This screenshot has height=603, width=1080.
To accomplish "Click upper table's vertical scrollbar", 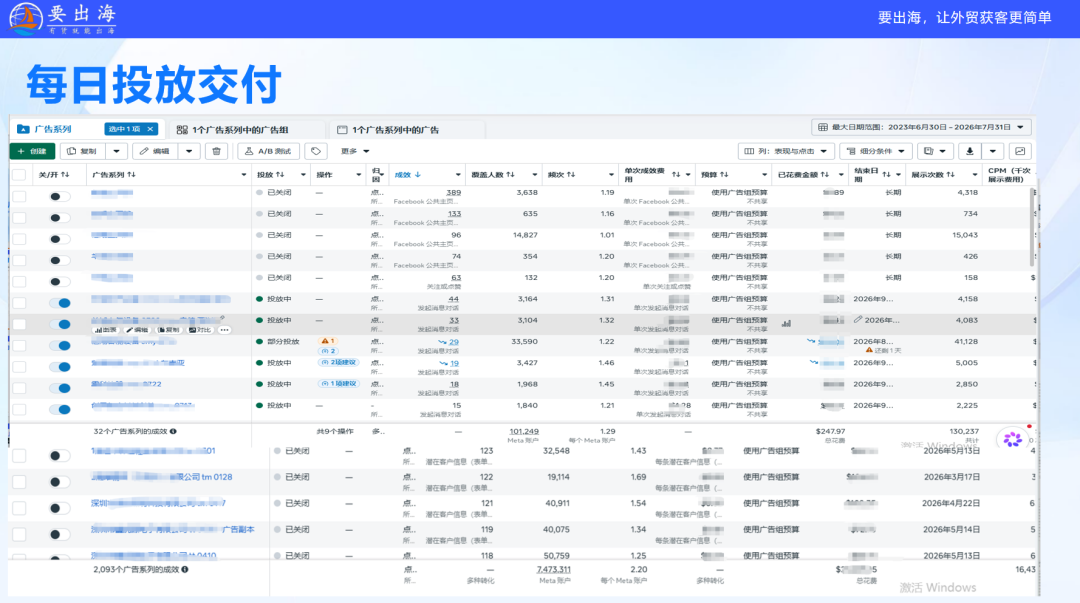I will tap(1032, 227).
